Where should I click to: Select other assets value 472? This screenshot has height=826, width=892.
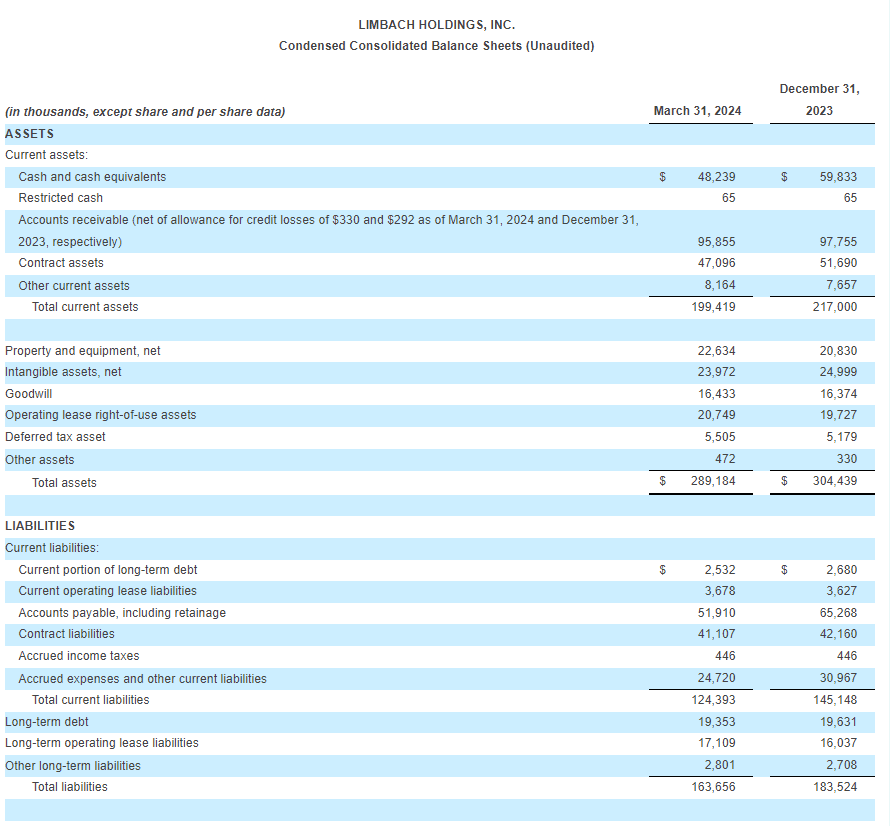coord(725,459)
